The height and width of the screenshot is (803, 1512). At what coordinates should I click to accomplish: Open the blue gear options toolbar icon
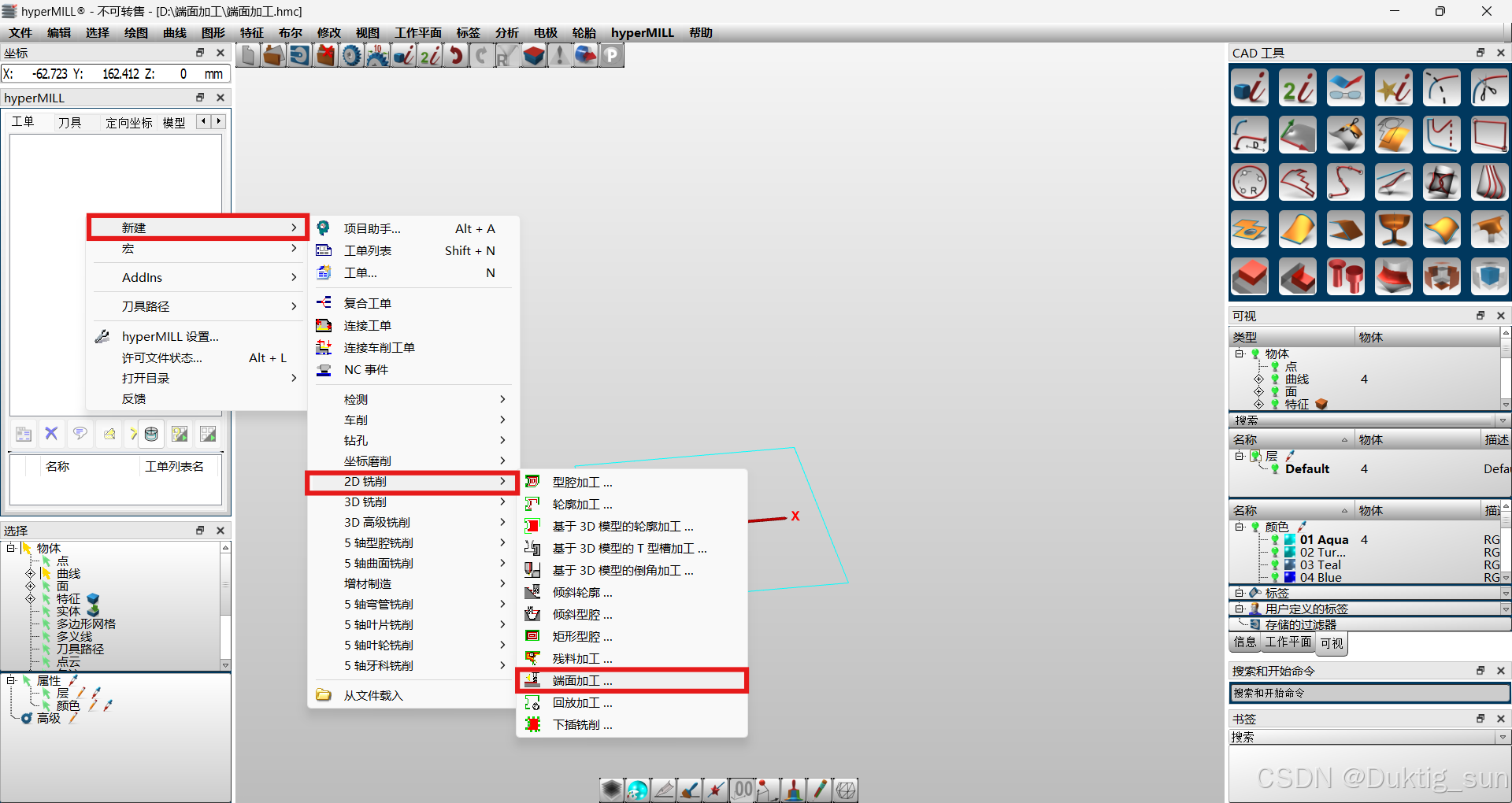pos(352,56)
